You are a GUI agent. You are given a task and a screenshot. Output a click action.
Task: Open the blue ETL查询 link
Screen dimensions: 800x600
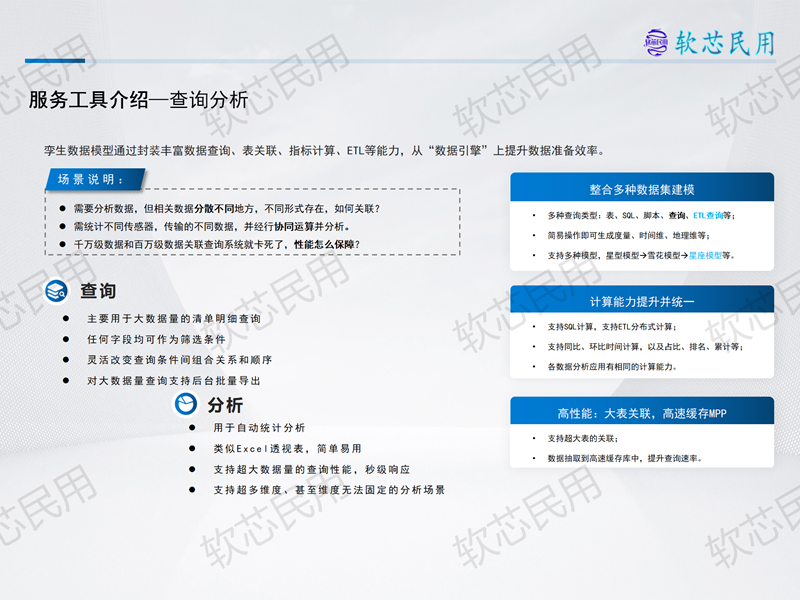[x=708, y=216]
